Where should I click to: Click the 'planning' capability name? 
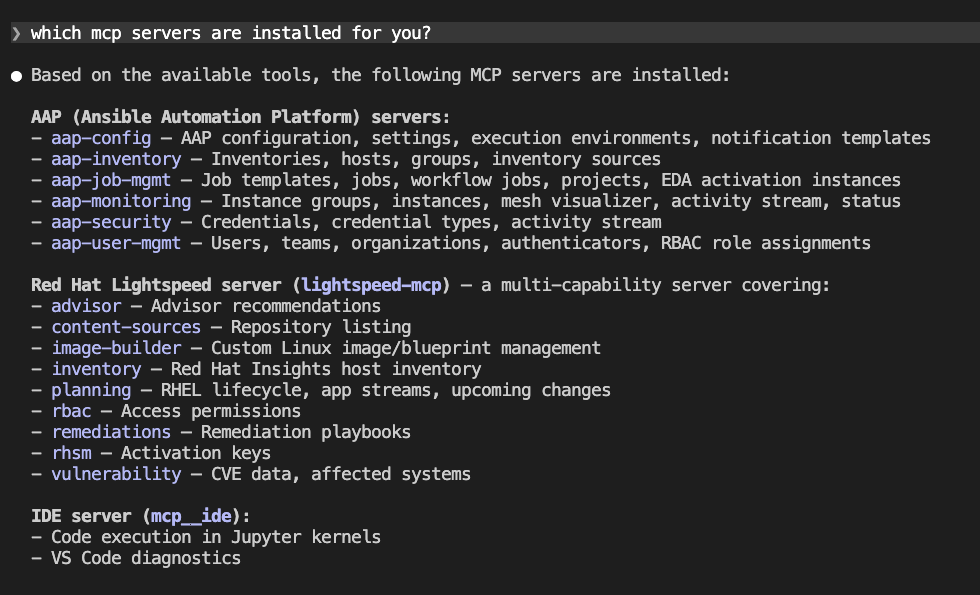[x=91, y=390]
